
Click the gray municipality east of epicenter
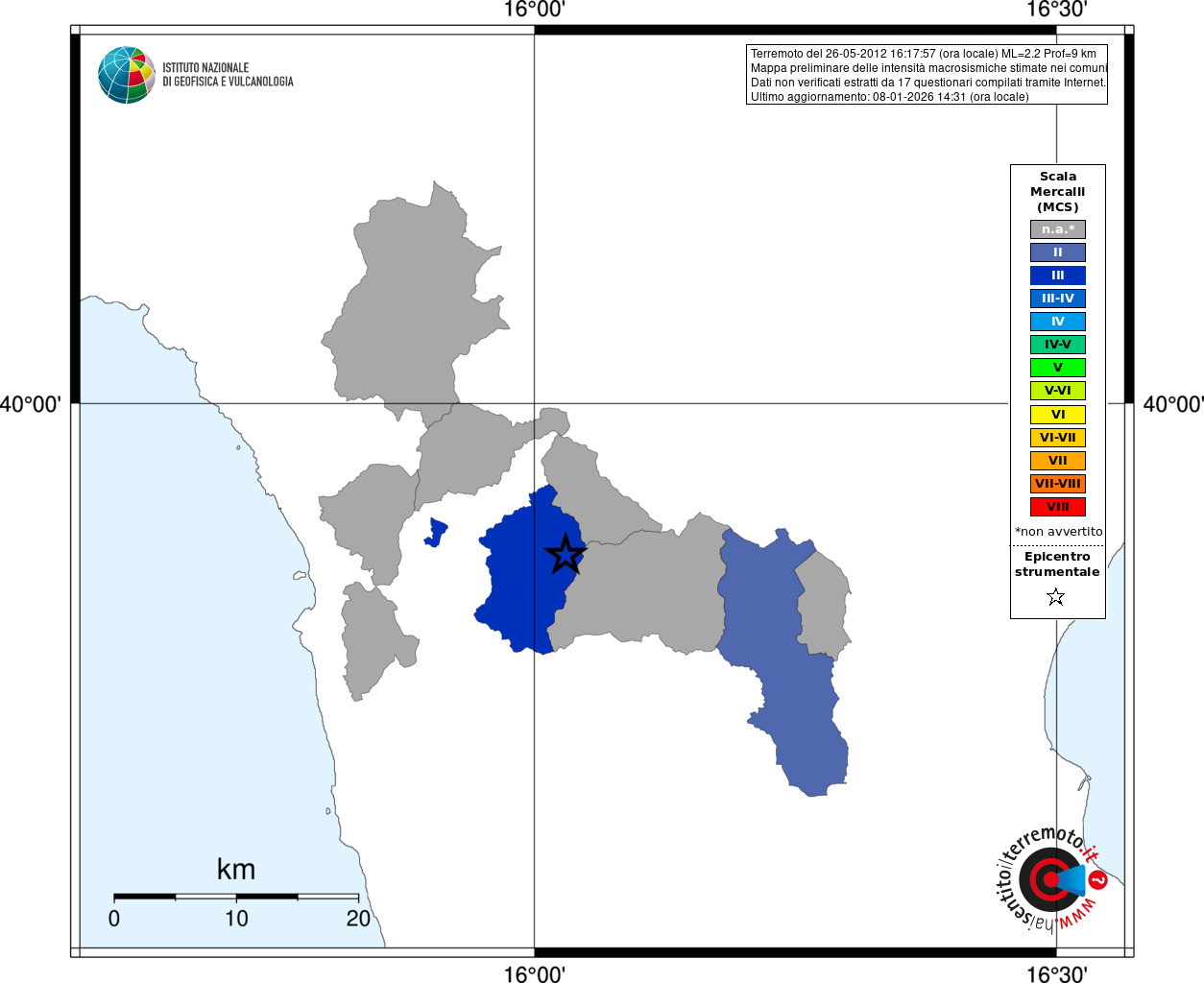643,586
